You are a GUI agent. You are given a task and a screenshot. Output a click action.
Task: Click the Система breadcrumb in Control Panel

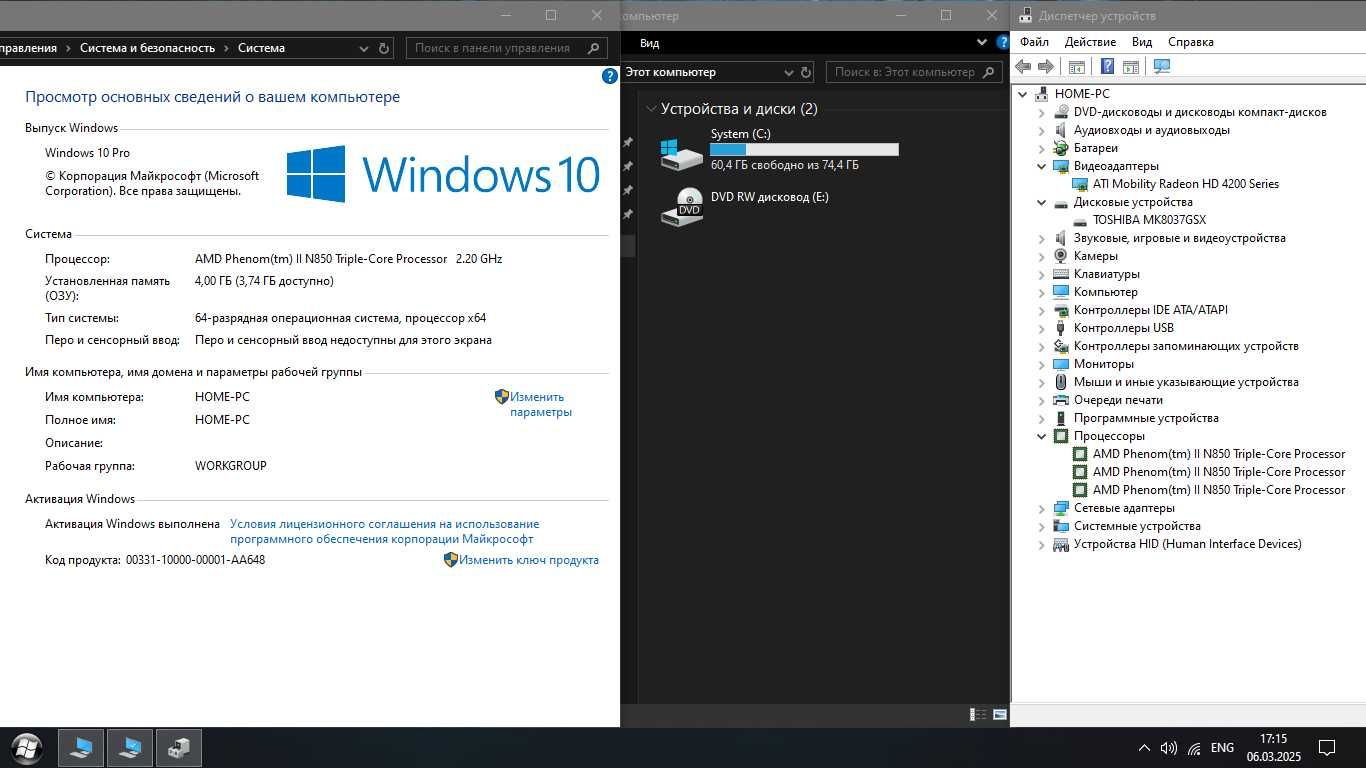(261, 48)
